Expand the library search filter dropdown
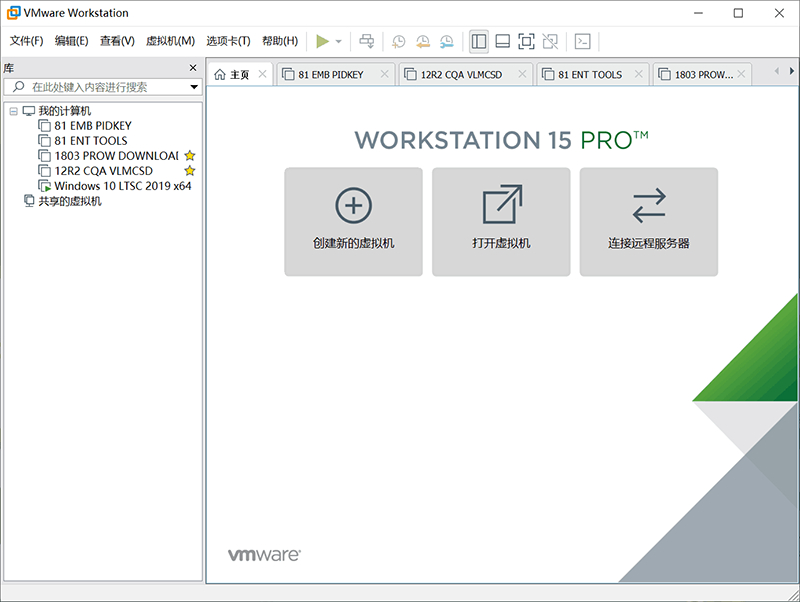The height and width of the screenshot is (602, 800). pos(194,87)
